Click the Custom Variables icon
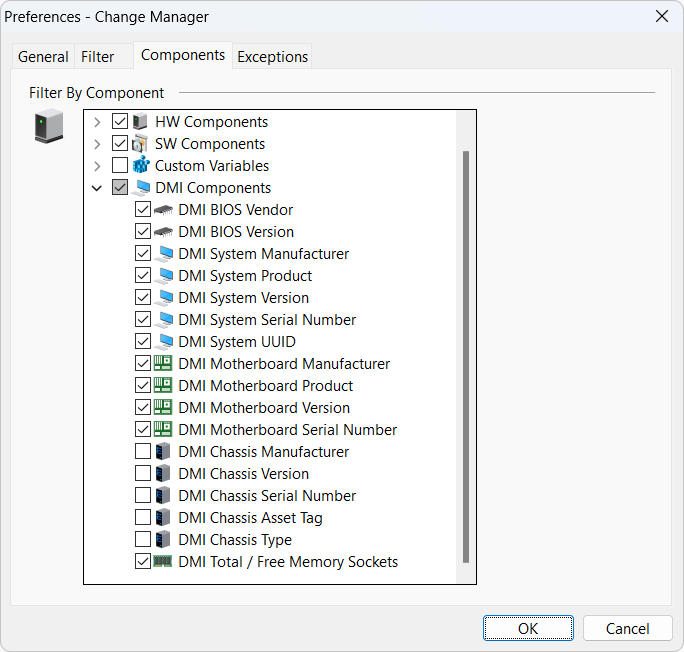 (x=140, y=166)
